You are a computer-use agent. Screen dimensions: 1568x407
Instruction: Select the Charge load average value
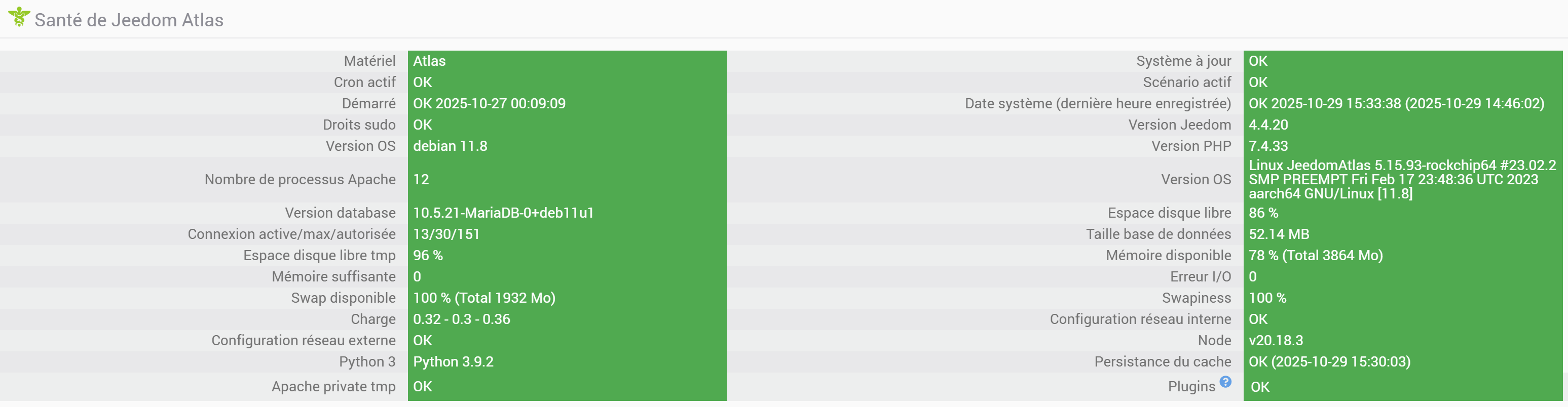point(461,319)
